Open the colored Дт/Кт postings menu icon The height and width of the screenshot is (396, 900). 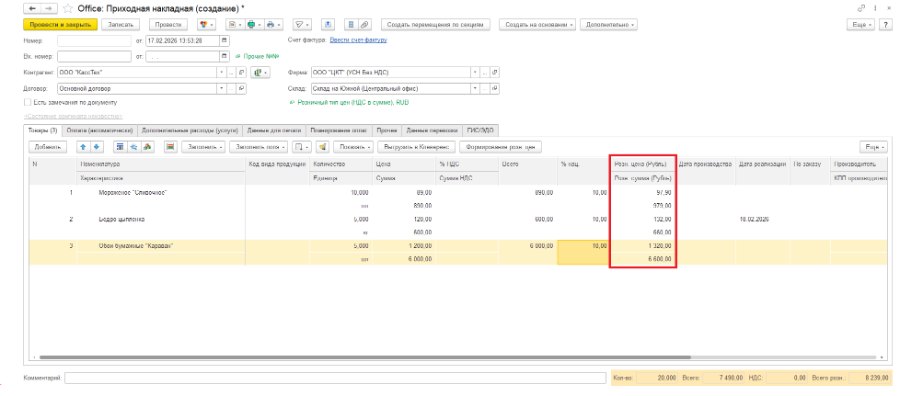206,25
